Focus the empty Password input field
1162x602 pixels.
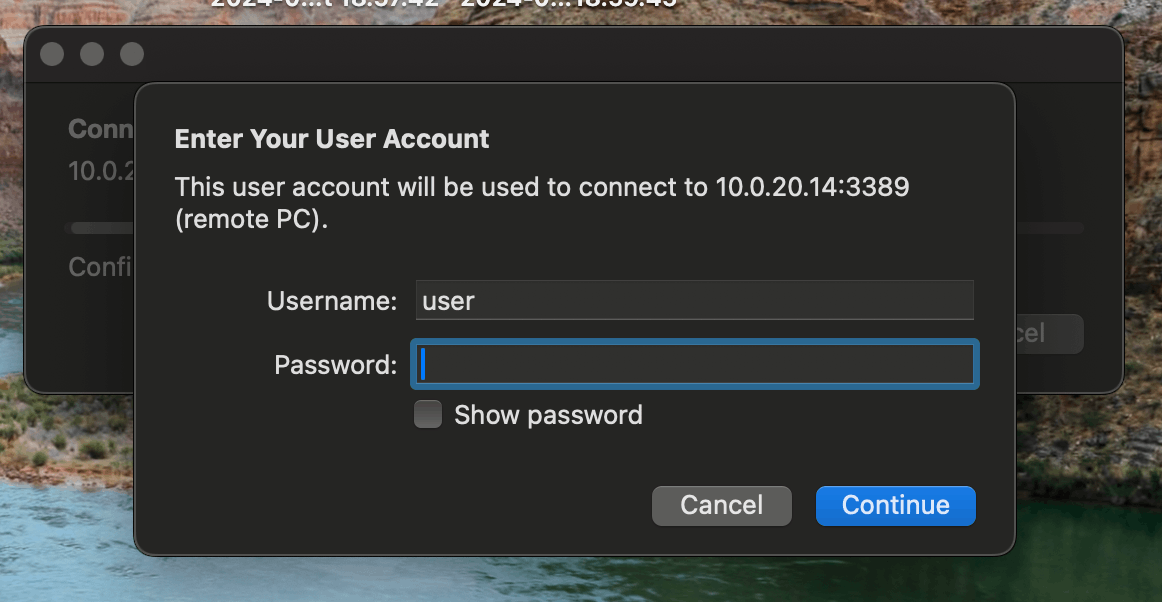coord(694,364)
